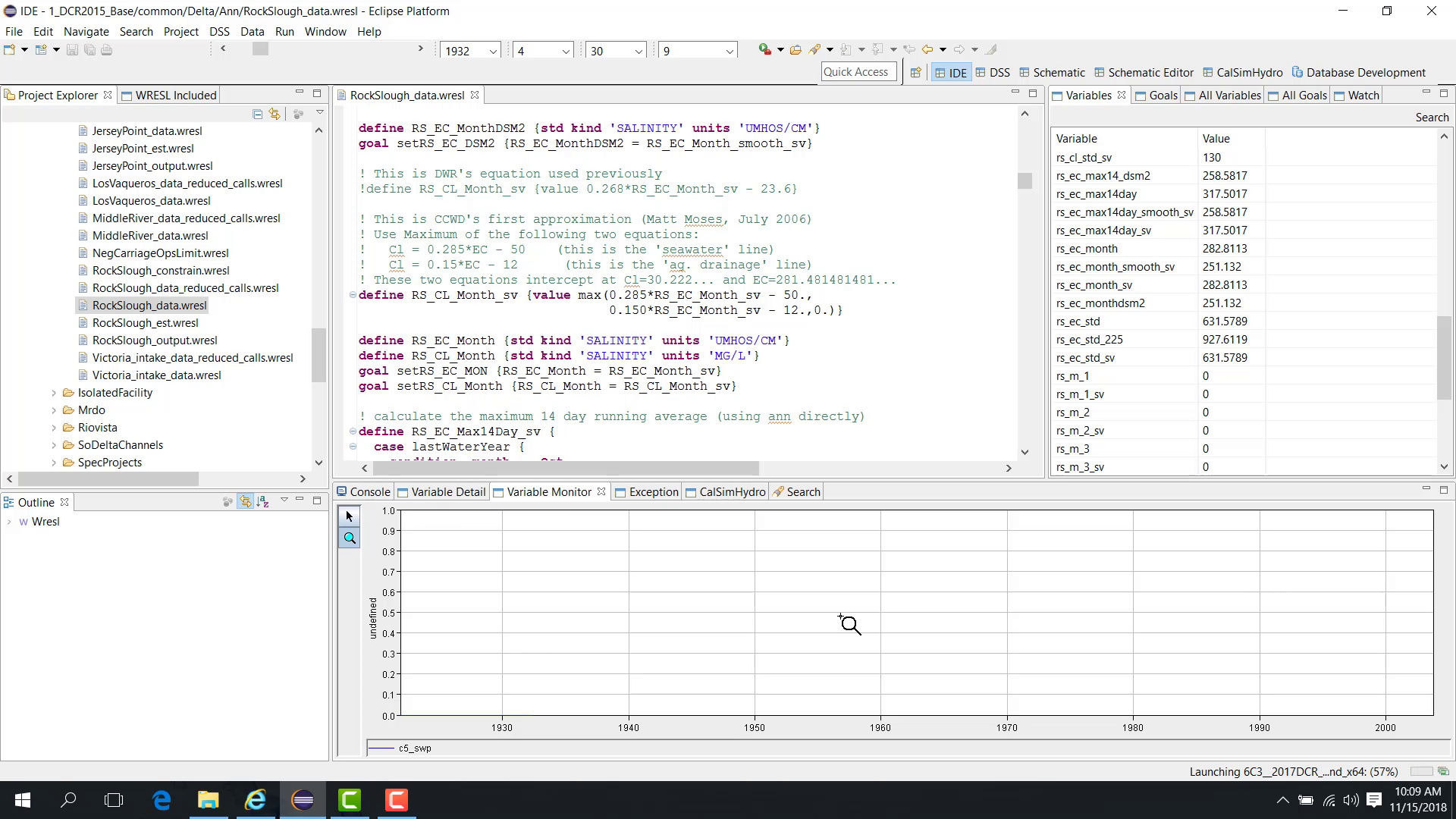The width and height of the screenshot is (1456, 819).
Task: Switch to the Watch tab
Action: click(x=1356, y=95)
